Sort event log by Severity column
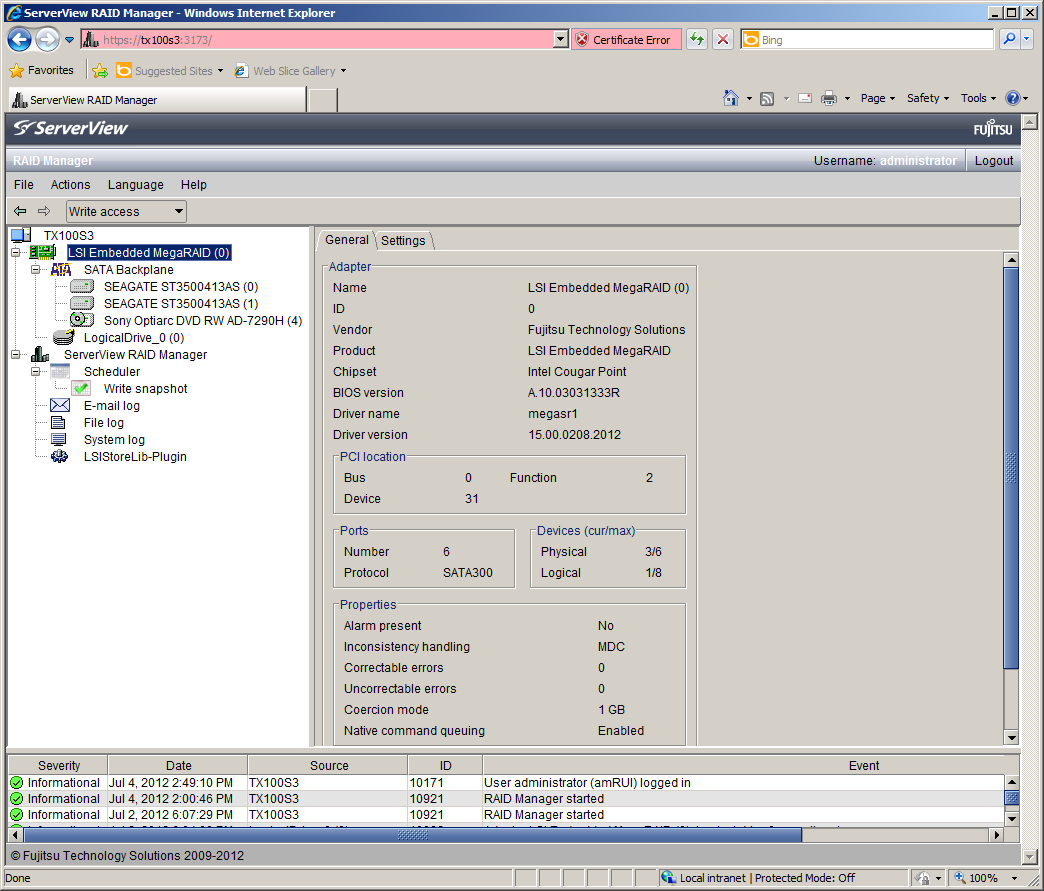 point(59,765)
